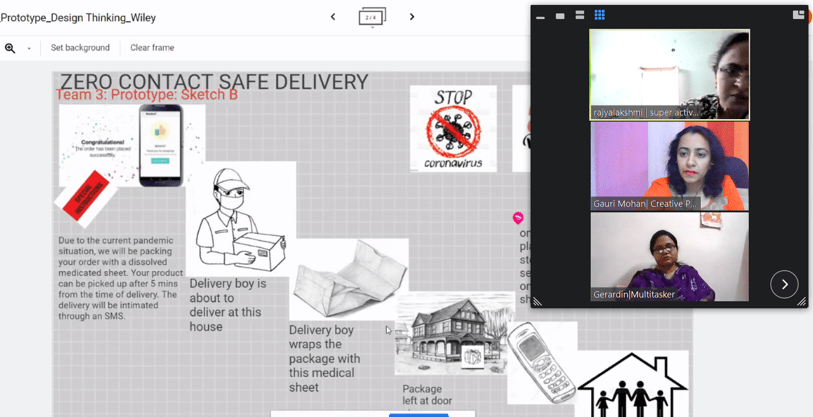The height and width of the screenshot is (417, 813).
Task: Go to the previous frame arrow
Action: pos(333,17)
